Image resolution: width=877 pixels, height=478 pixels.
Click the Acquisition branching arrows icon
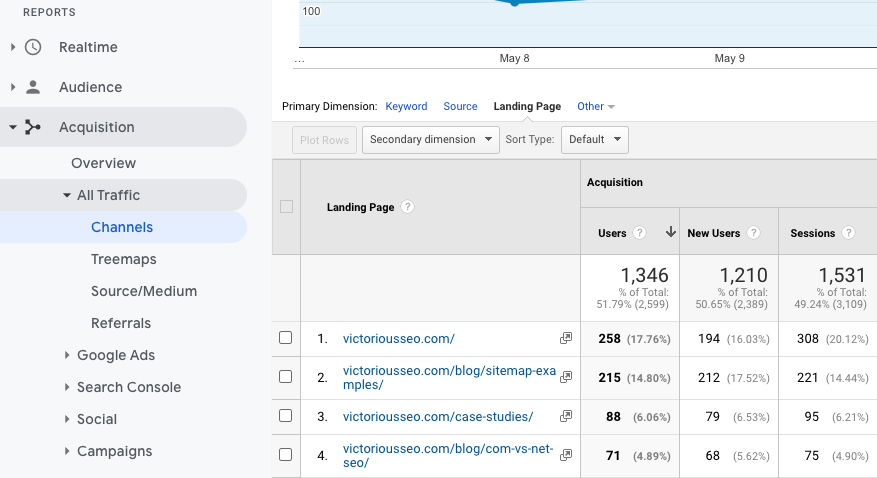click(x=33, y=127)
